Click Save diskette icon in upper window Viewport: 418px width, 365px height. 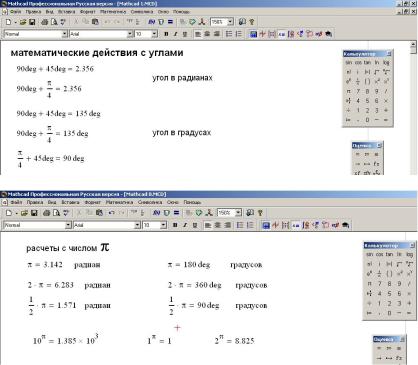coord(32,22)
